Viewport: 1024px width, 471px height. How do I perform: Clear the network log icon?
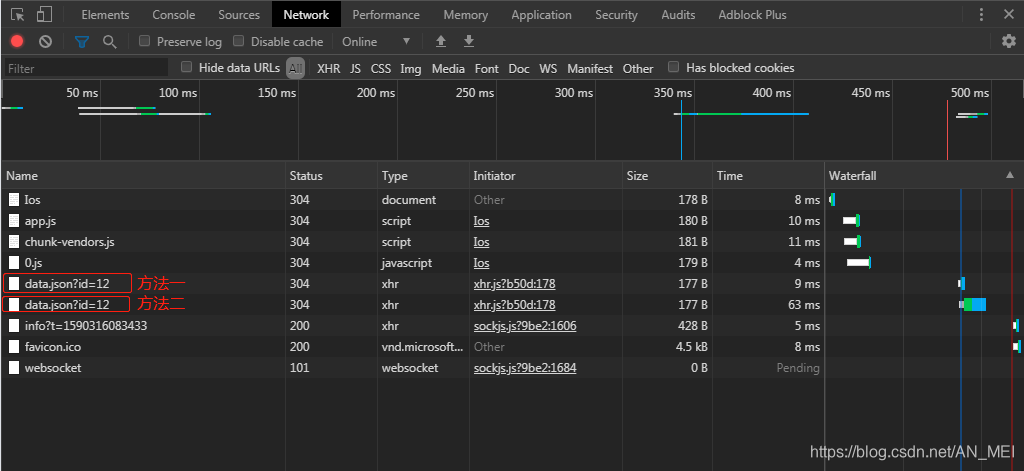point(45,42)
